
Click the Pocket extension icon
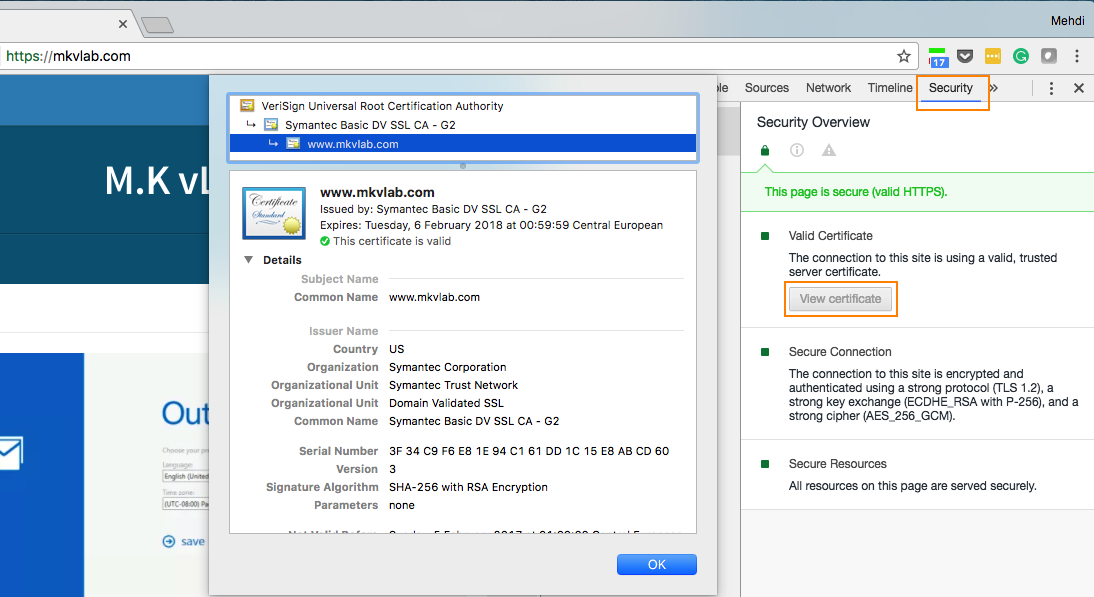click(965, 57)
